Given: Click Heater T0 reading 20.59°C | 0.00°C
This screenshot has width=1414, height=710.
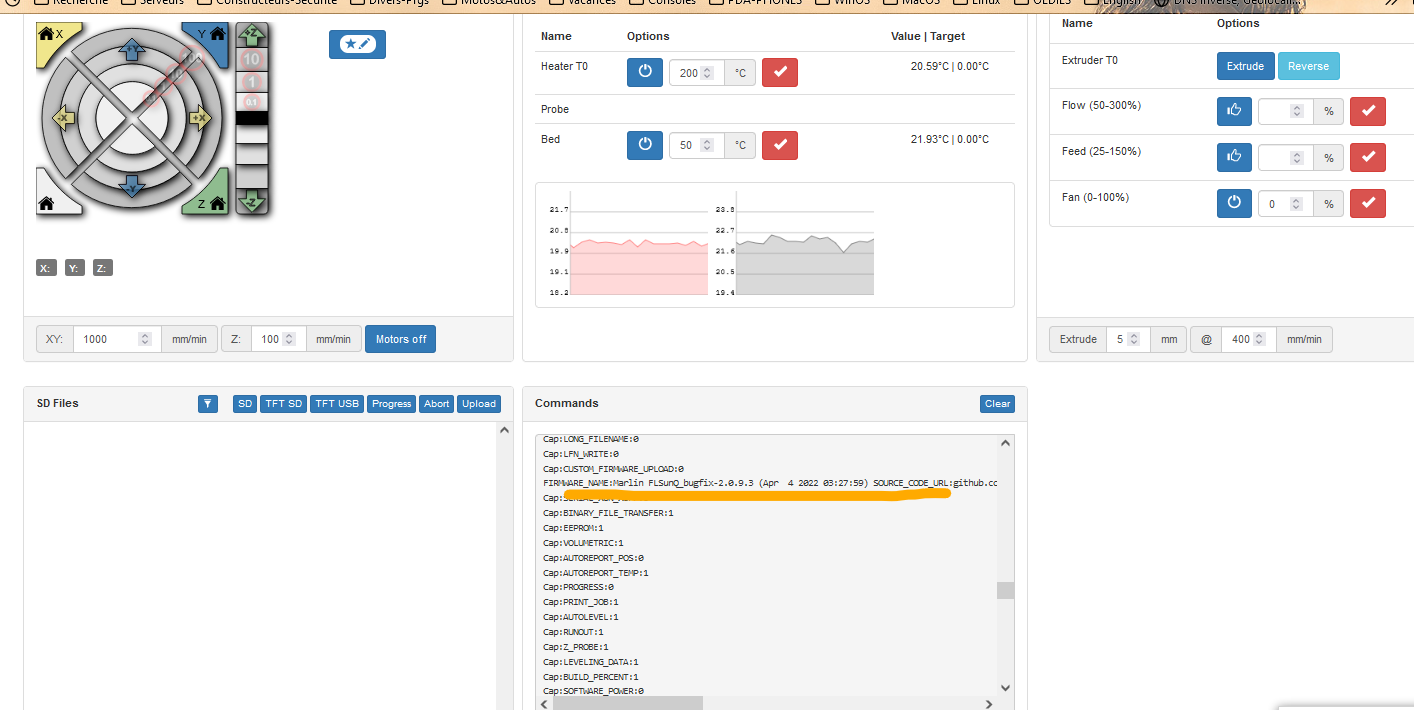Looking at the screenshot, I should tap(949, 67).
